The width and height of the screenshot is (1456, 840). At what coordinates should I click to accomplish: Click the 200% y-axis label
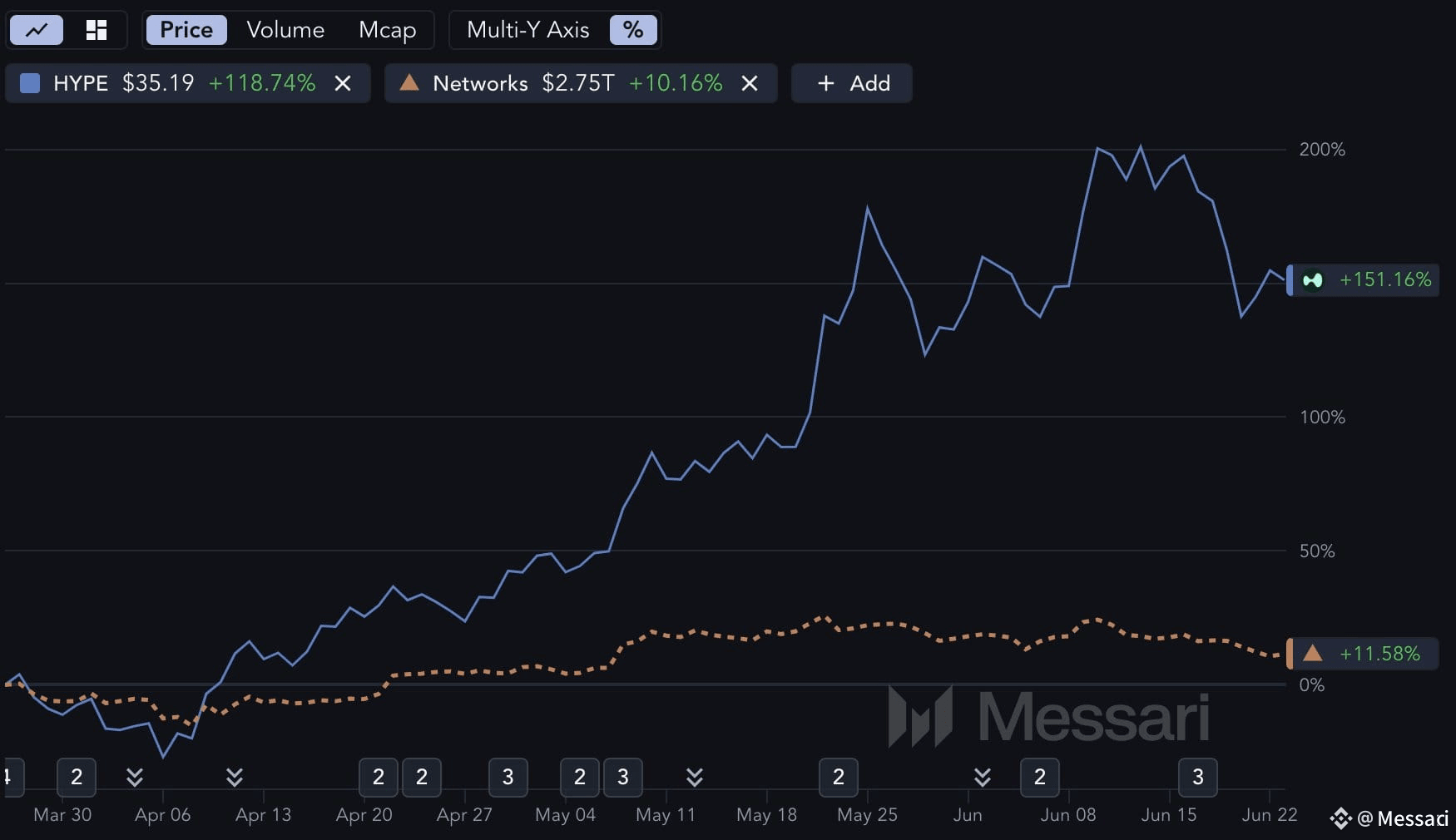click(1322, 150)
